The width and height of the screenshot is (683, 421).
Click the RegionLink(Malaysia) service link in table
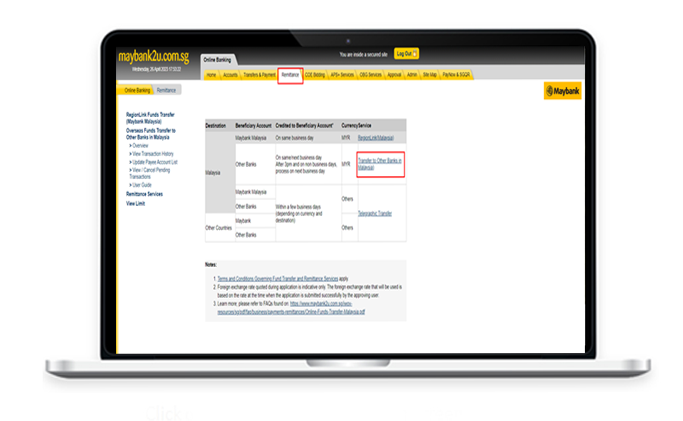coord(375,138)
